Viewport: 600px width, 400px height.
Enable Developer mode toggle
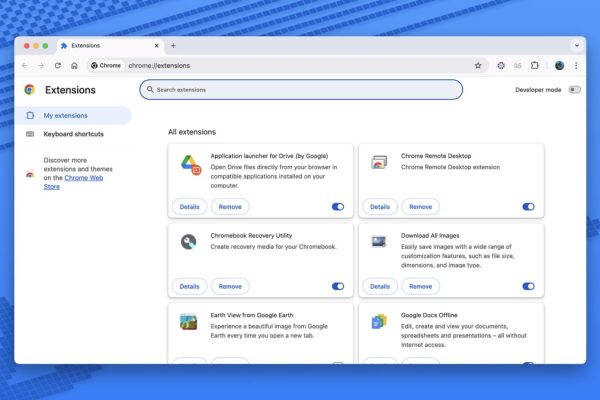[574, 90]
